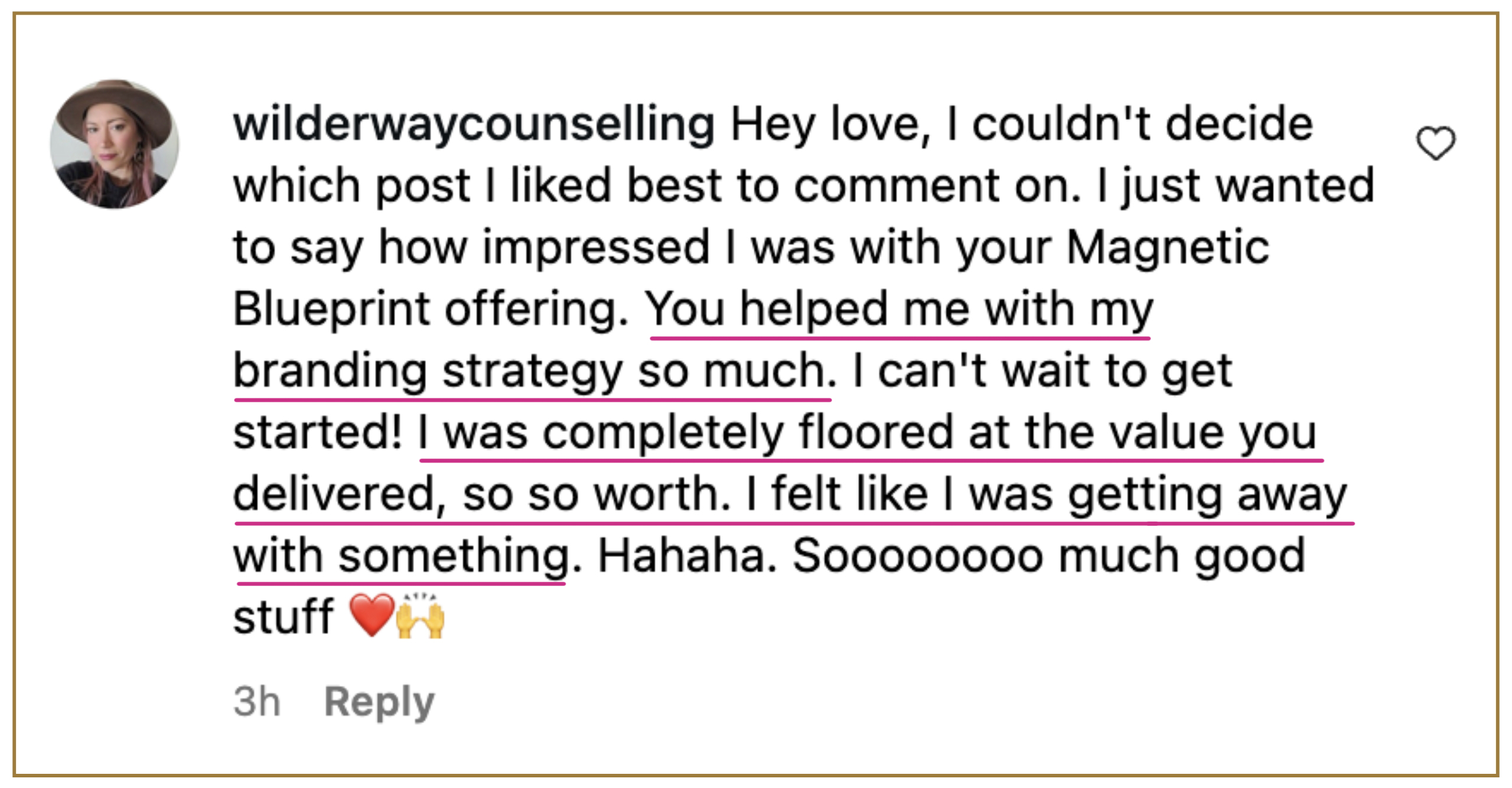Click the red heart emoji

click(372, 616)
